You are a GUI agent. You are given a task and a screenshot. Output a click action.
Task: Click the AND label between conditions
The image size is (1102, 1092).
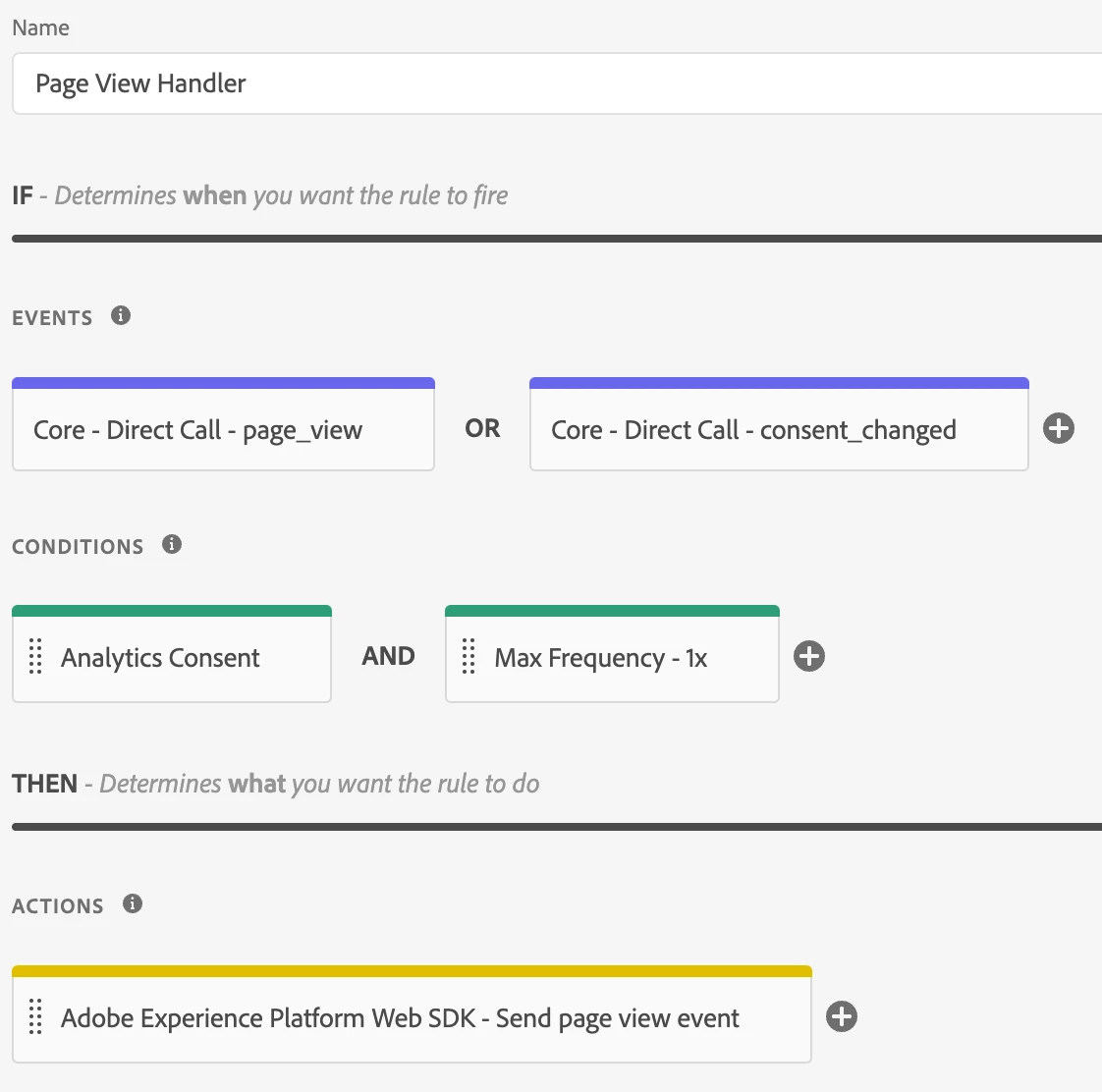[x=388, y=657]
